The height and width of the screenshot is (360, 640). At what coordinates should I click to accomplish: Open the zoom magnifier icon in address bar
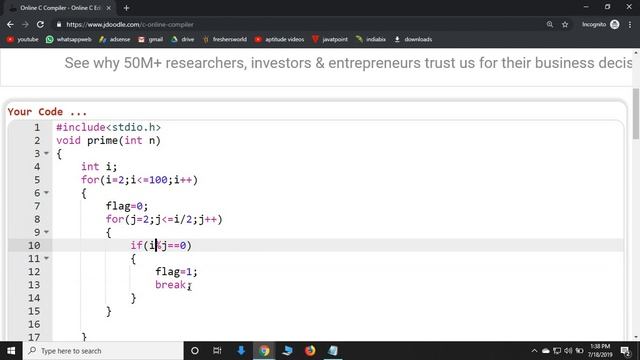point(550,24)
